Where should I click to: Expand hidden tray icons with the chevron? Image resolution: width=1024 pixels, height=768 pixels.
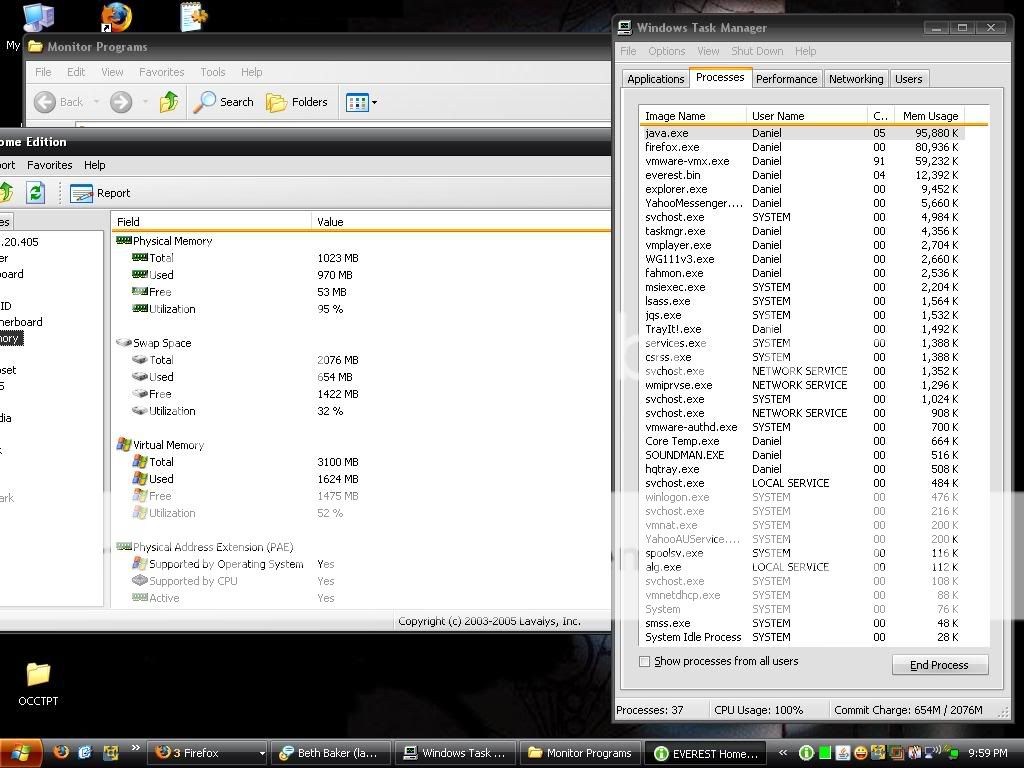(783, 752)
